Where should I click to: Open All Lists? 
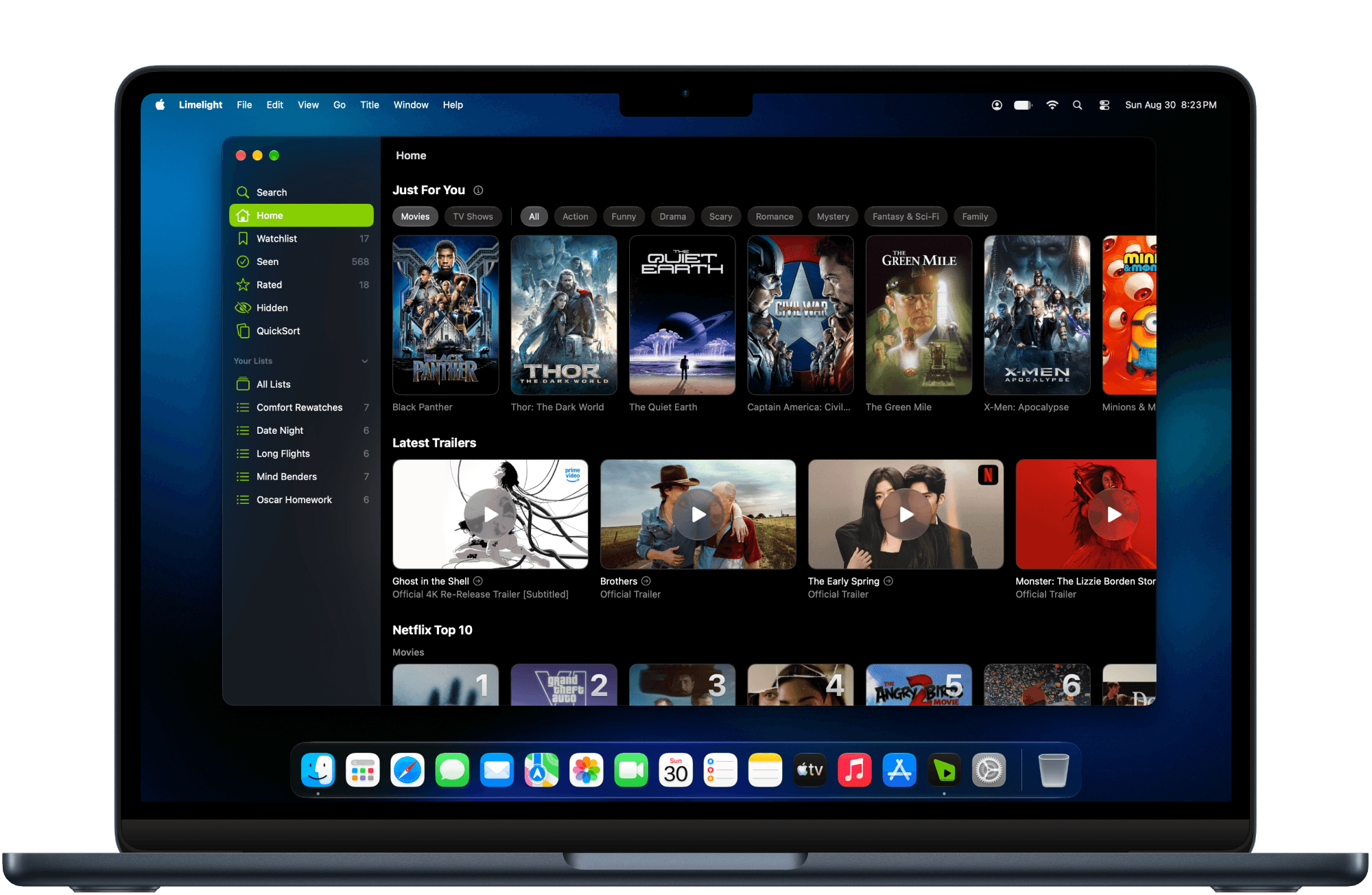pyautogui.click(x=301, y=384)
